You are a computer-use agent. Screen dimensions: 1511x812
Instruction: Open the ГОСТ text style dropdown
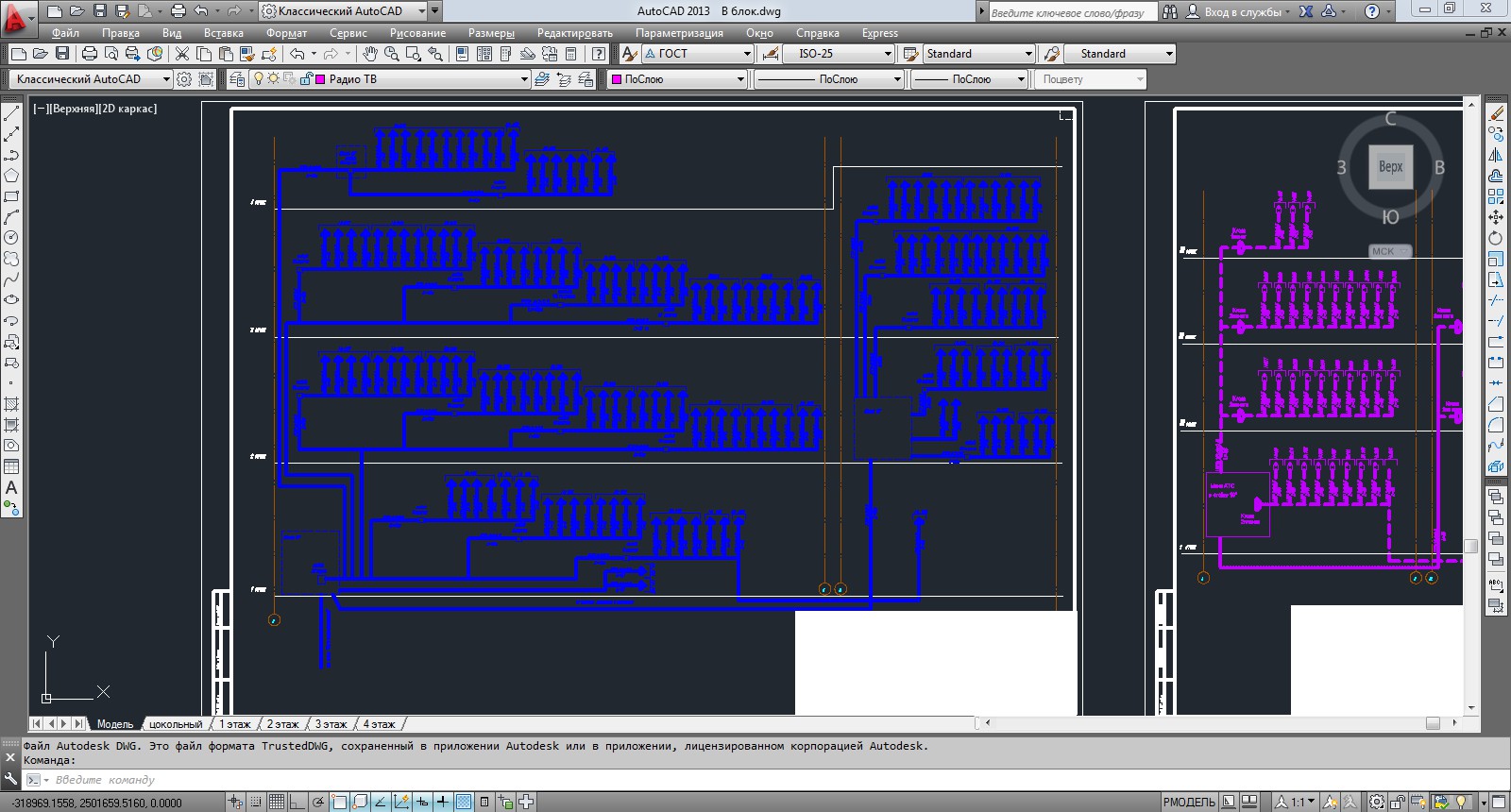(697, 54)
